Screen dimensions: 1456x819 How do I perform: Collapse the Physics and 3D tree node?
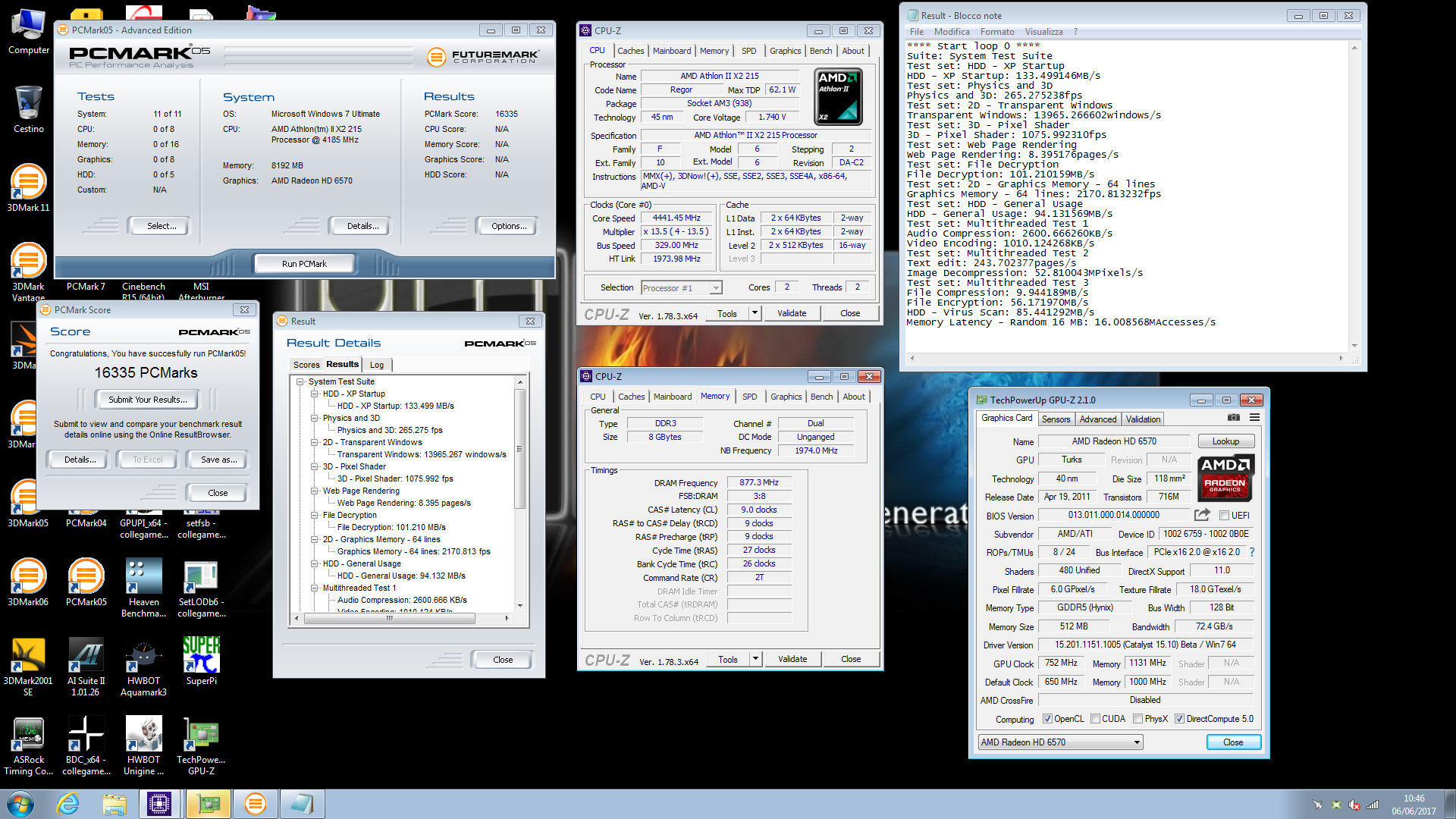point(315,419)
